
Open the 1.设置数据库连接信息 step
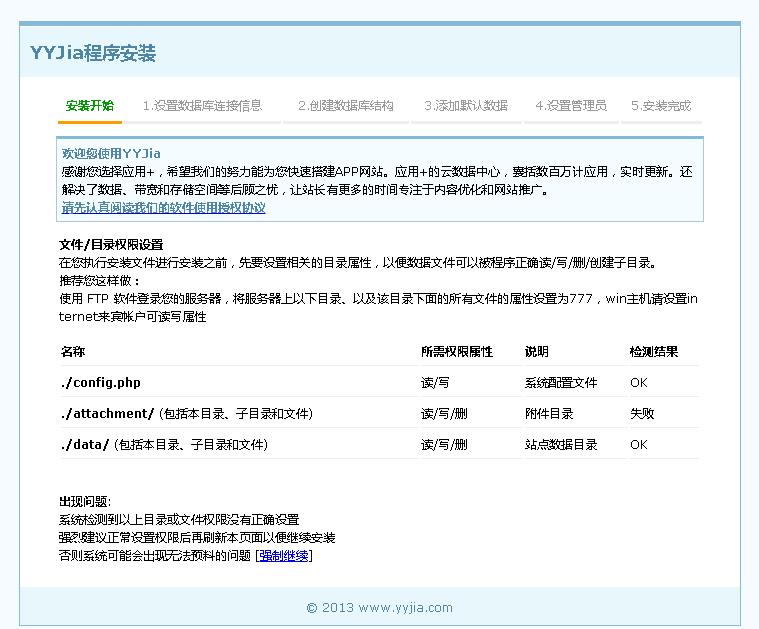pos(202,106)
